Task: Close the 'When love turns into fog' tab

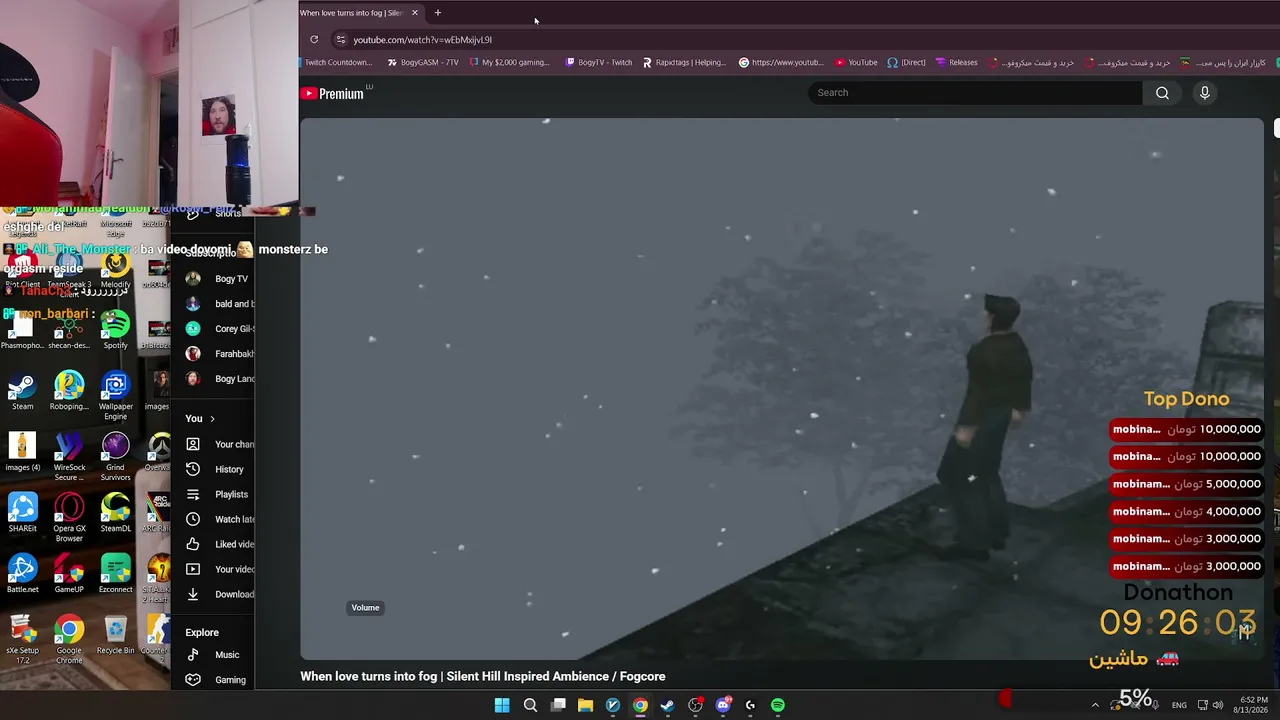Action: (414, 13)
